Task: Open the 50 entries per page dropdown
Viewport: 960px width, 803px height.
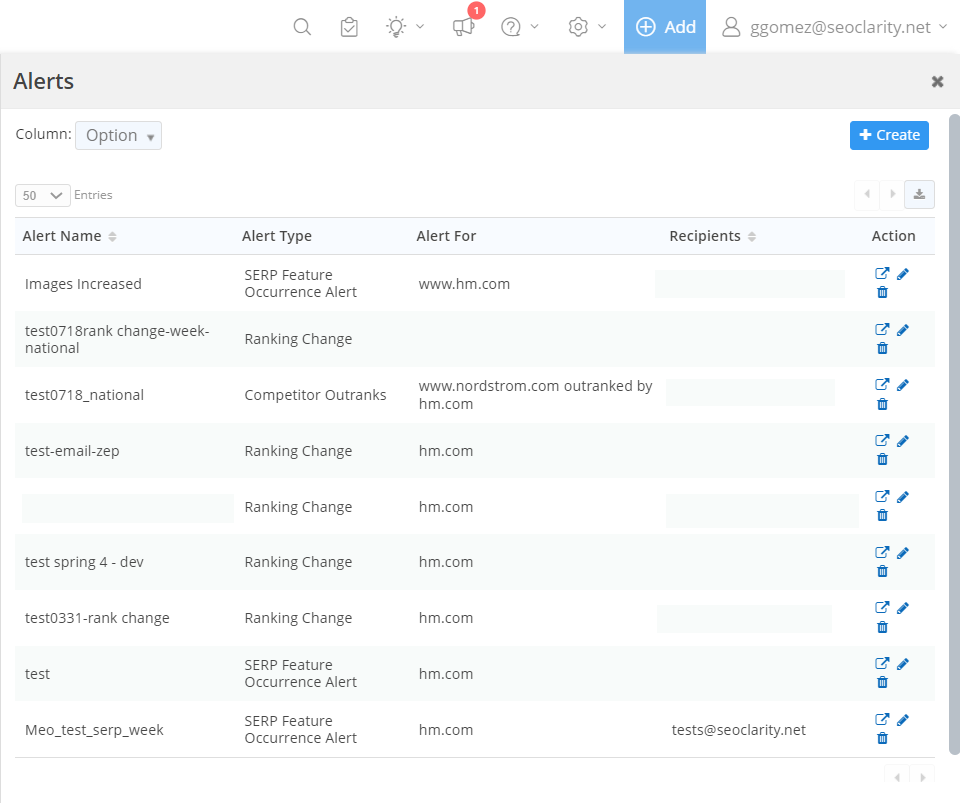Action: point(43,195)
